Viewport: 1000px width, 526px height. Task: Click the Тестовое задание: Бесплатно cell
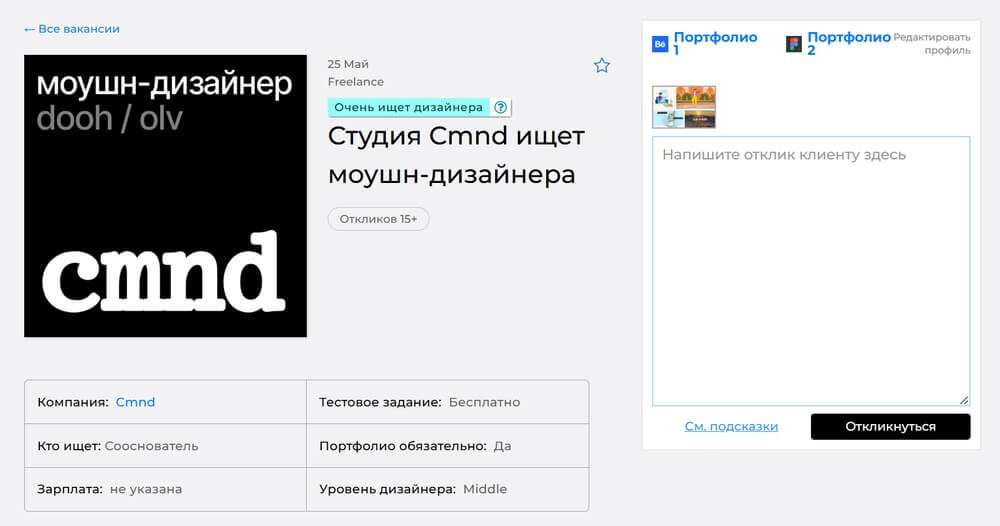pyautogui.click(x=448, y=402)
